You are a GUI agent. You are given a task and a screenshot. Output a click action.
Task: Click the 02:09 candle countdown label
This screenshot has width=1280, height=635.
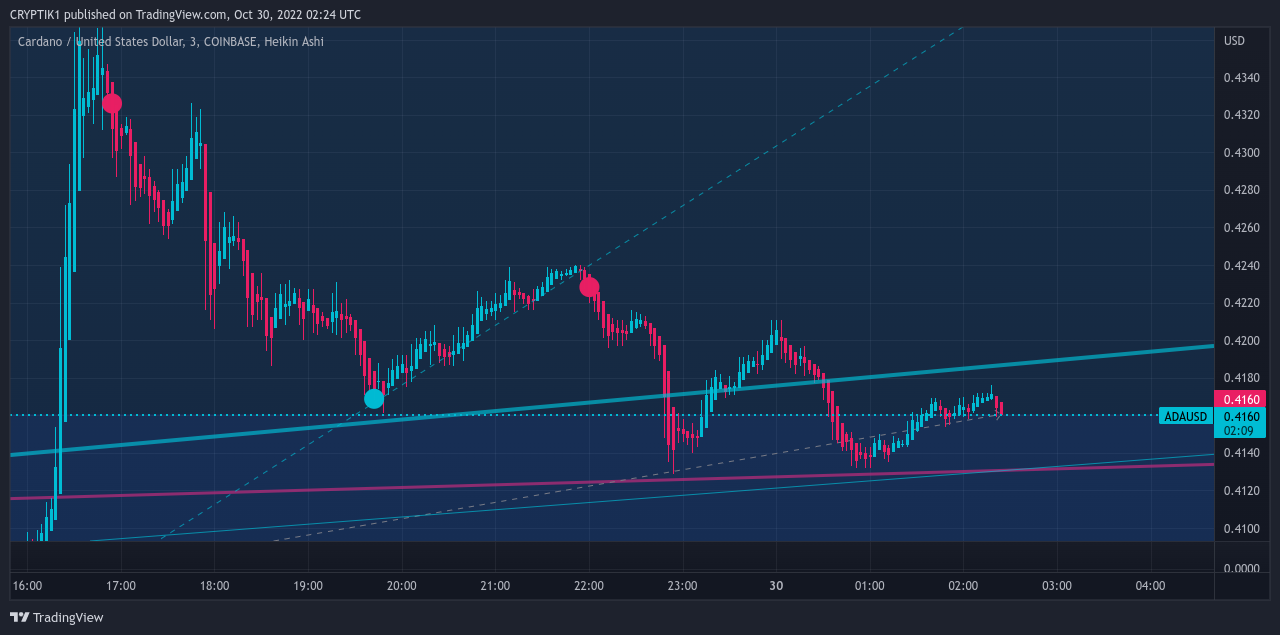click(1238, 431)
